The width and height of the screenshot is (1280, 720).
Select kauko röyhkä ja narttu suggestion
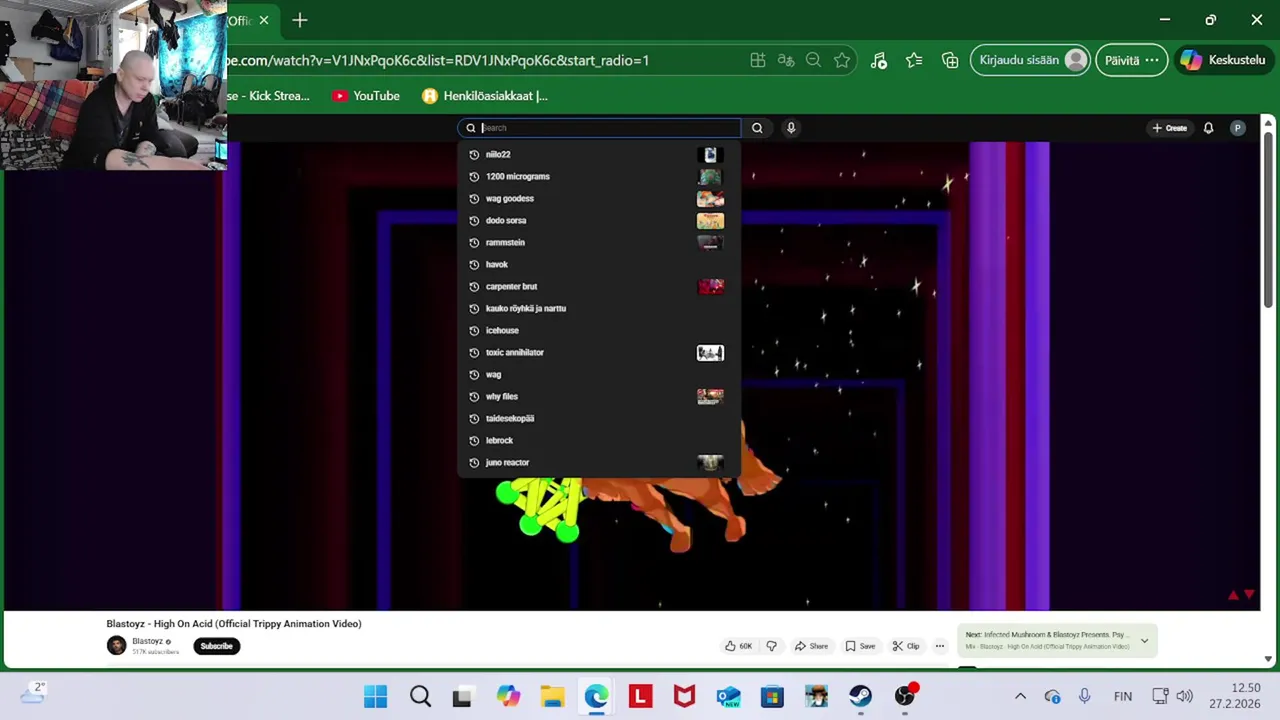click(599, 309)
